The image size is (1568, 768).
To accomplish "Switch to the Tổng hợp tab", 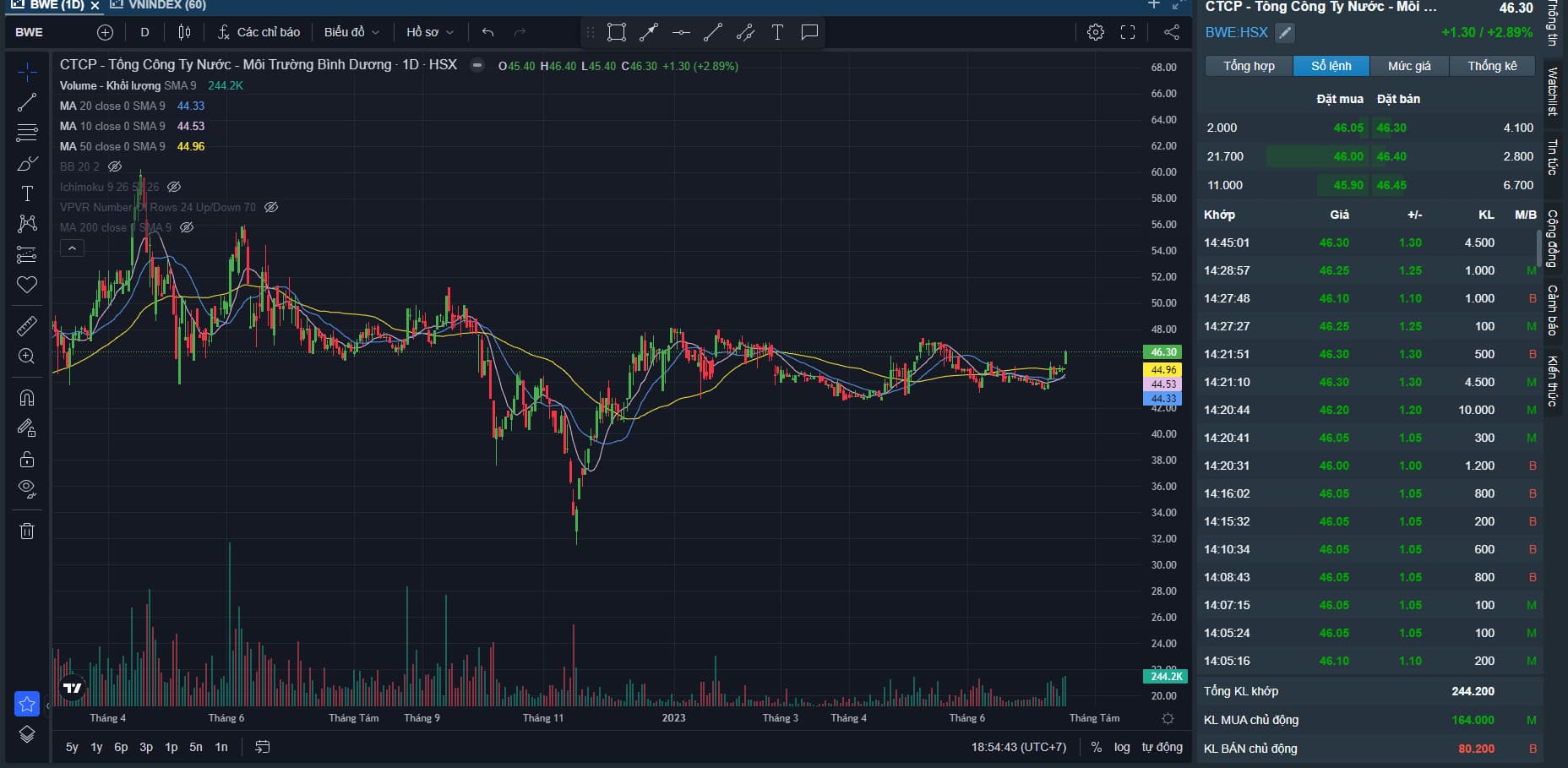I will [1249, 66].
